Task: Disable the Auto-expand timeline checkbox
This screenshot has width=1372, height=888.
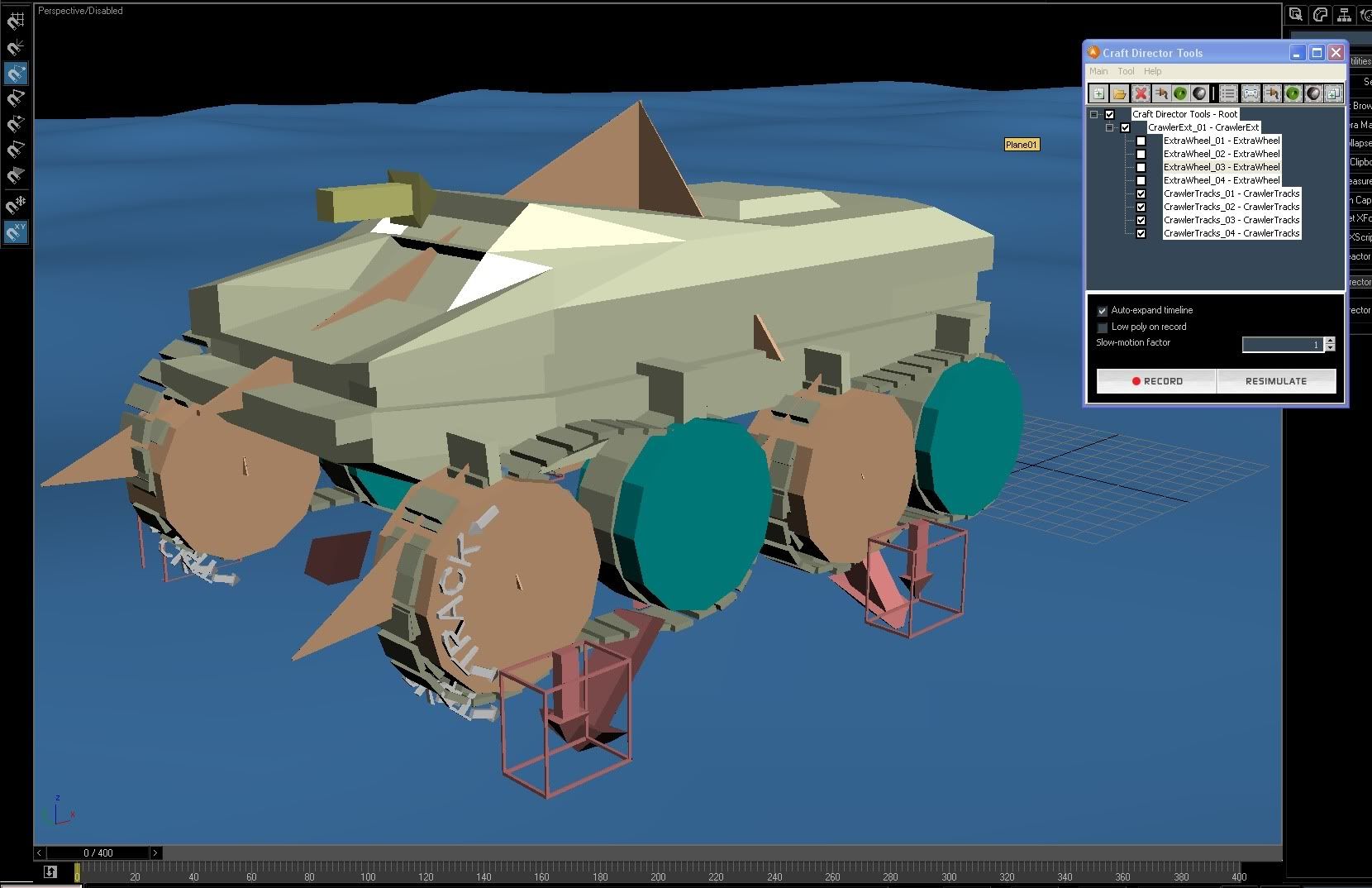Action: click(1102, 311)
